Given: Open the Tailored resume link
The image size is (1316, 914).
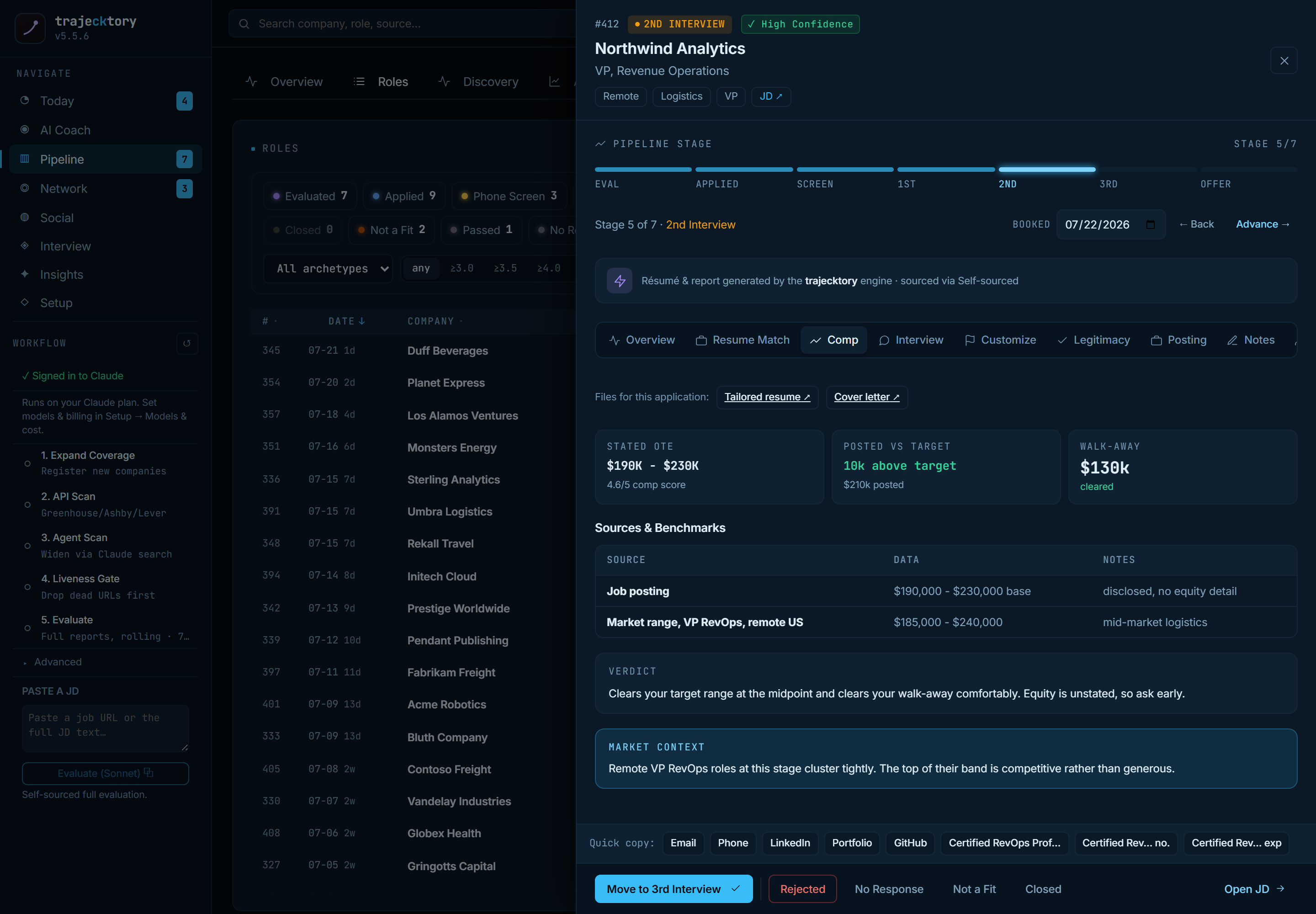Looking at the screenshot, I should pyautogui.click(x=767, y=397).
